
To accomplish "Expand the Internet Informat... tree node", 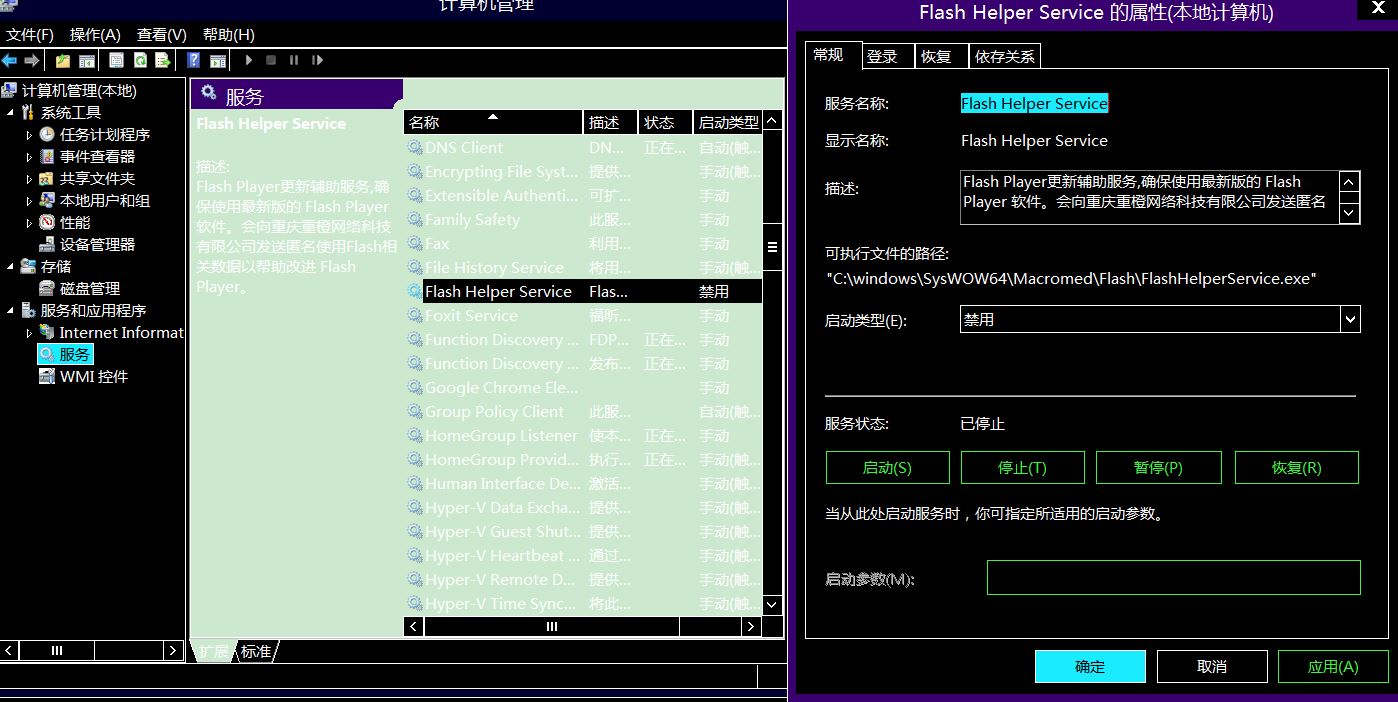I will pyautogui.click(x=29, y=332).
